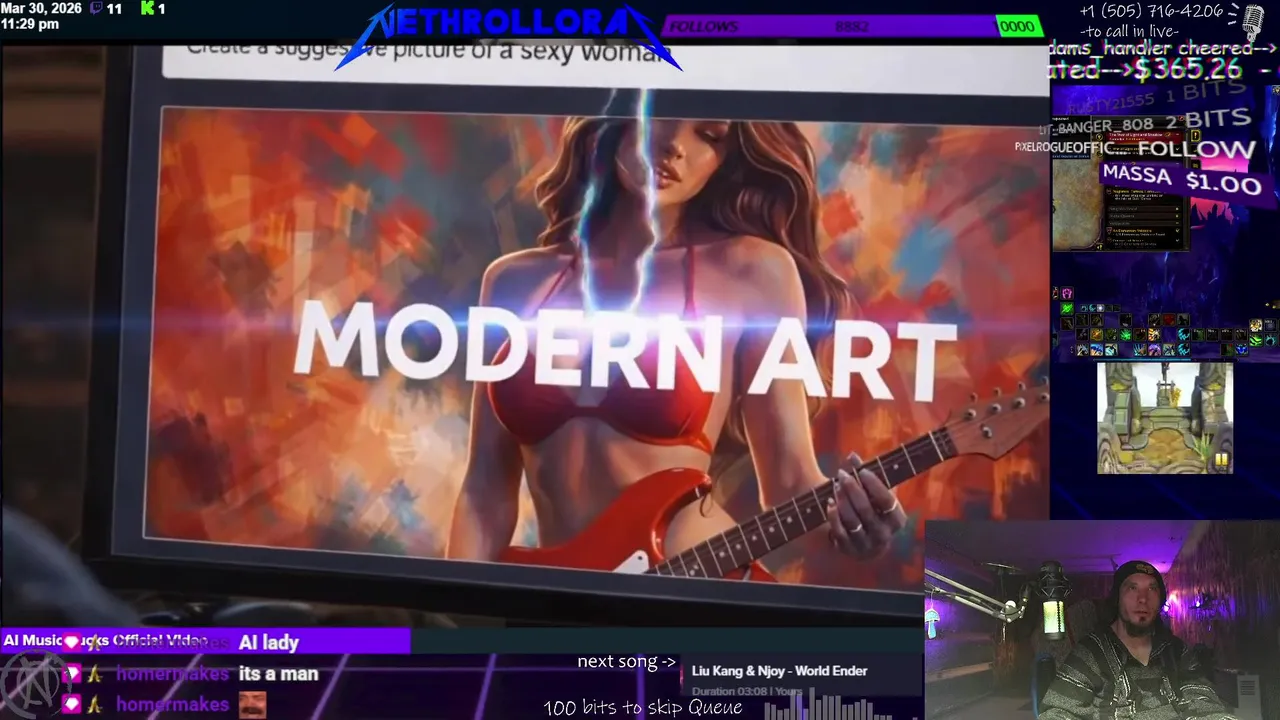The height and width of the screenshot is (720, 1280).
Task: Click the heart badge beside 'its a man' message
Action: tap(72, 674)
